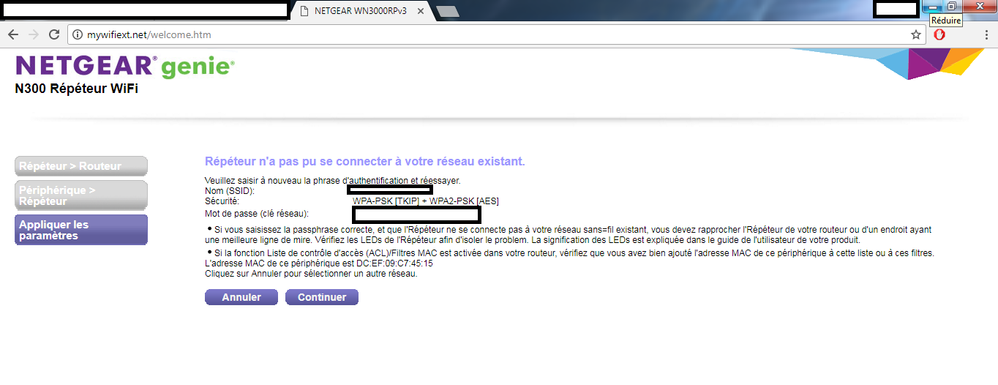The height and width of the screenshot is (385, 998).
Task: Click the 'Nom (SSID):' label
Action: point(230,191)
